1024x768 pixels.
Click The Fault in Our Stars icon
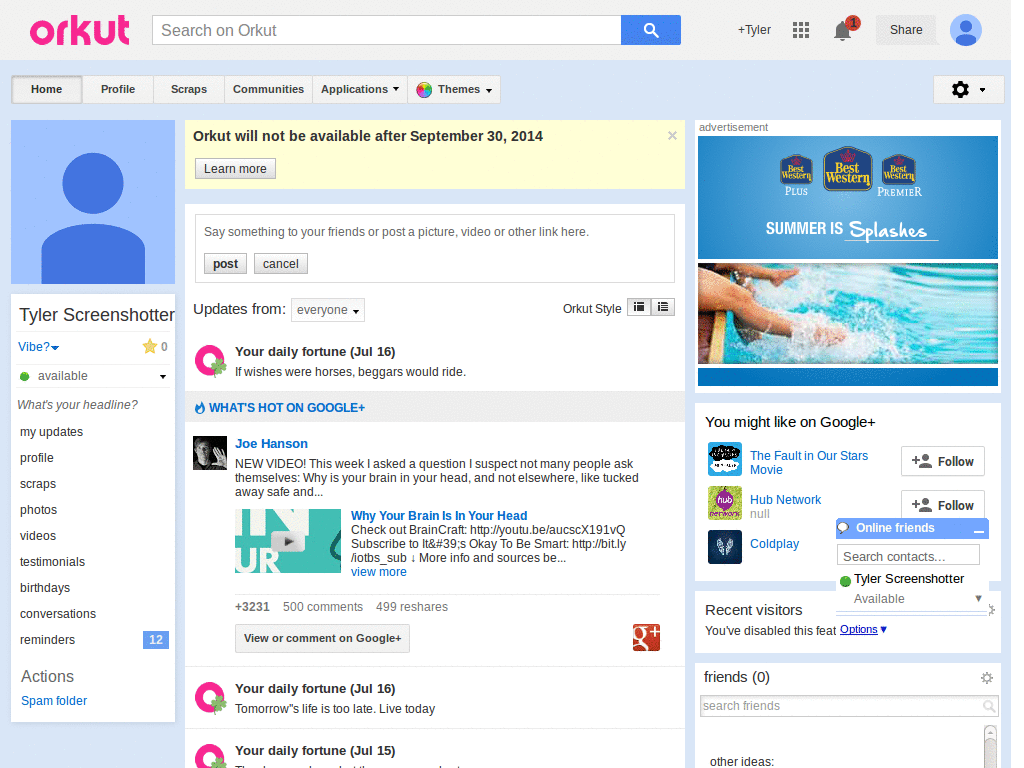click(x=725, y=459)
